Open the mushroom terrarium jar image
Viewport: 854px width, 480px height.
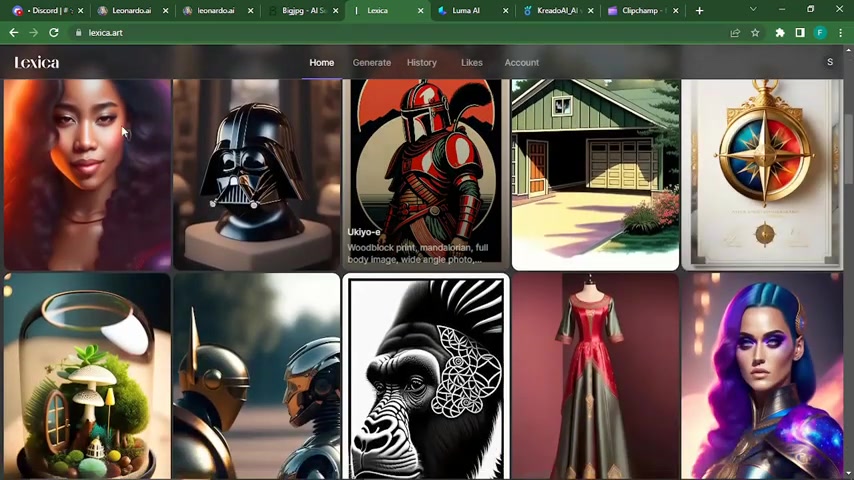coord(87,376)
